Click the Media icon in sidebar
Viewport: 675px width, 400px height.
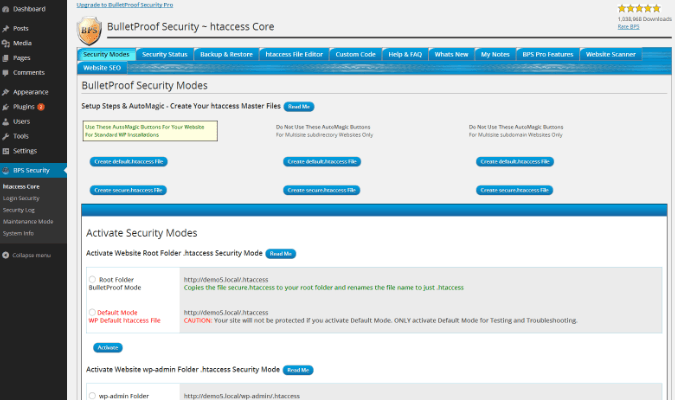tap(6, 43)
